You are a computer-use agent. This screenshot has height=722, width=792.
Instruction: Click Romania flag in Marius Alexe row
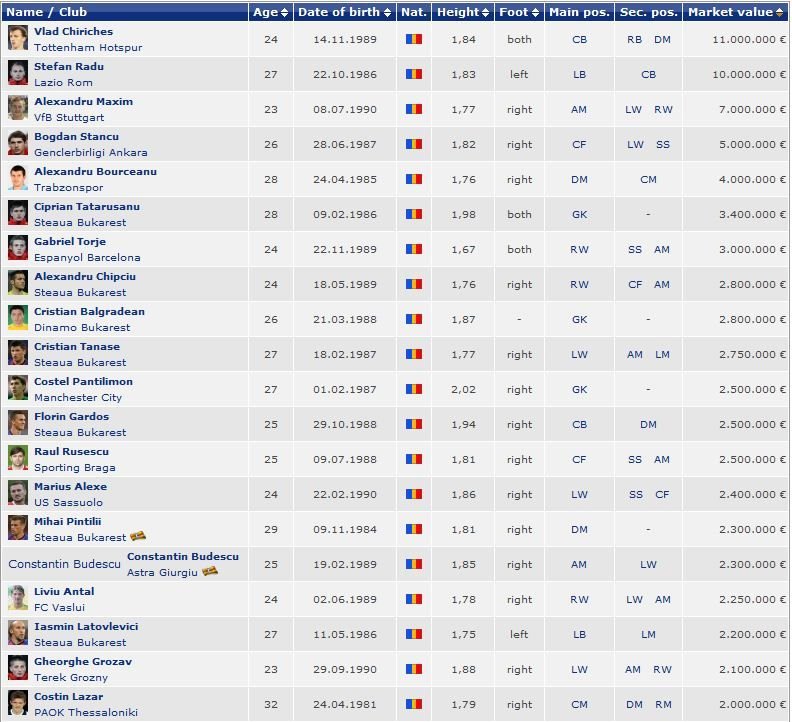pos(414,494)
